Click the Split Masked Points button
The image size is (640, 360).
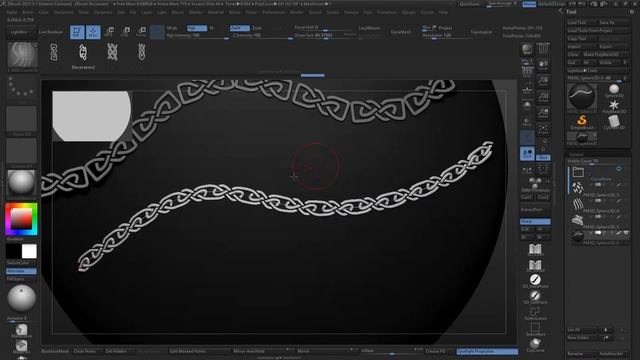[199, 351]
